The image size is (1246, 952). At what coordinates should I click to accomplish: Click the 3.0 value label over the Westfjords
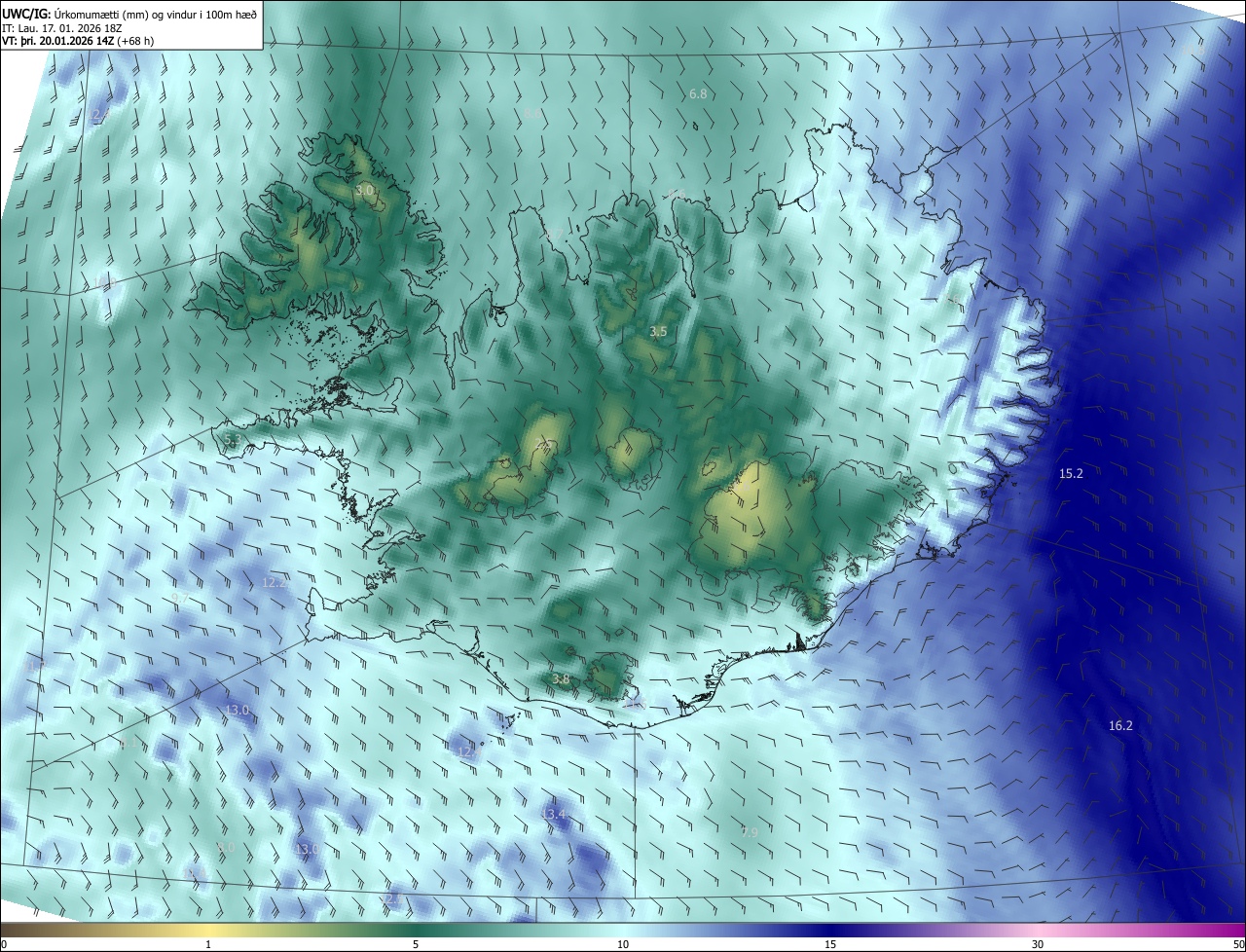pos(365,191)
